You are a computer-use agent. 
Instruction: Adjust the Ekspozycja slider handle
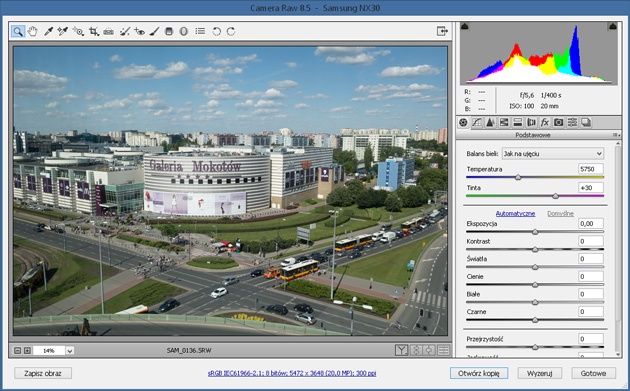[535, 232]
